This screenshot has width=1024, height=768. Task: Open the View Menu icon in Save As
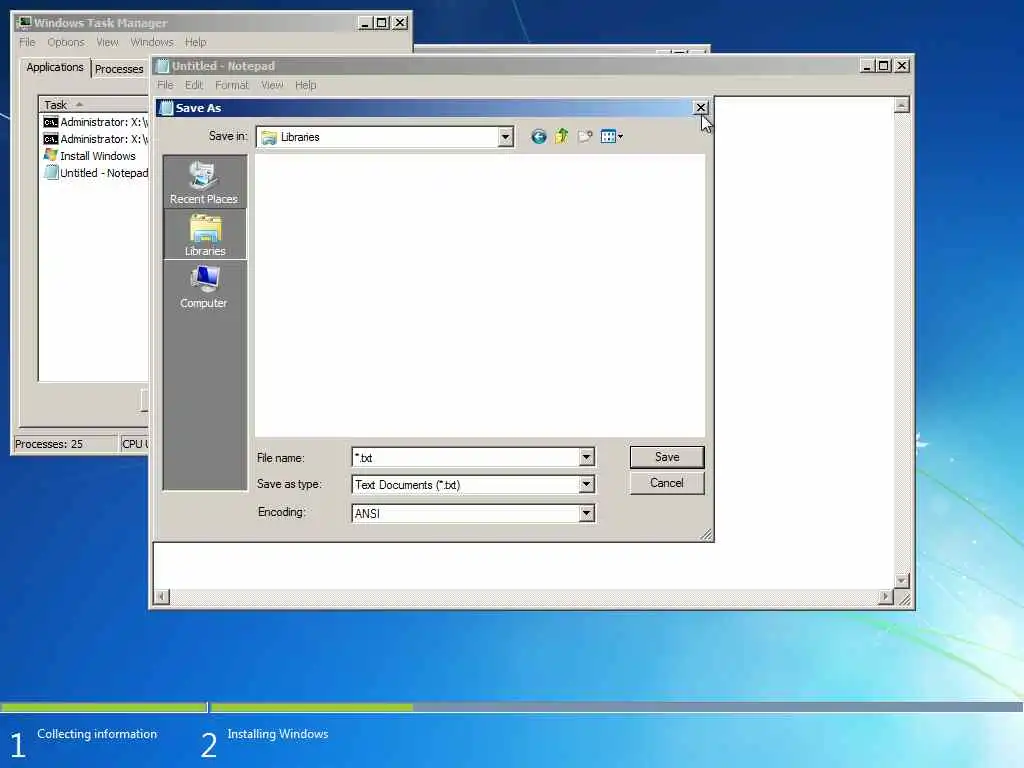[612, 136]
